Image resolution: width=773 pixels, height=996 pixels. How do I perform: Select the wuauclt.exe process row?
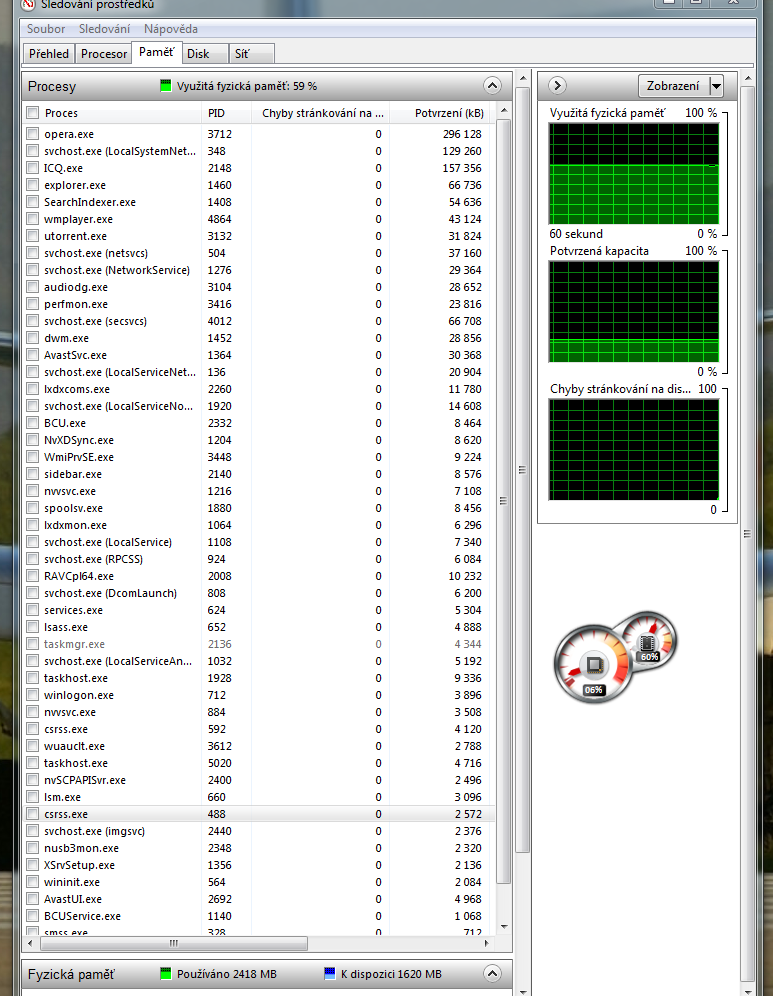point(259,746)
